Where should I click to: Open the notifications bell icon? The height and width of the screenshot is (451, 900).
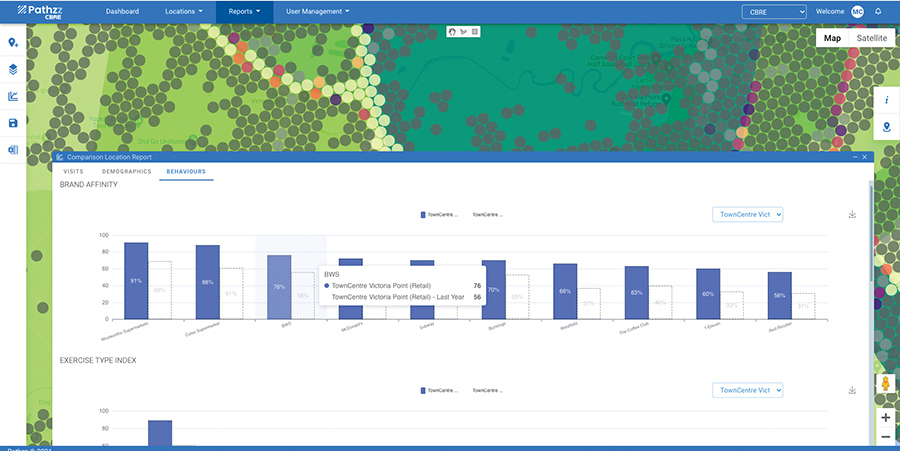coord(878,11)
